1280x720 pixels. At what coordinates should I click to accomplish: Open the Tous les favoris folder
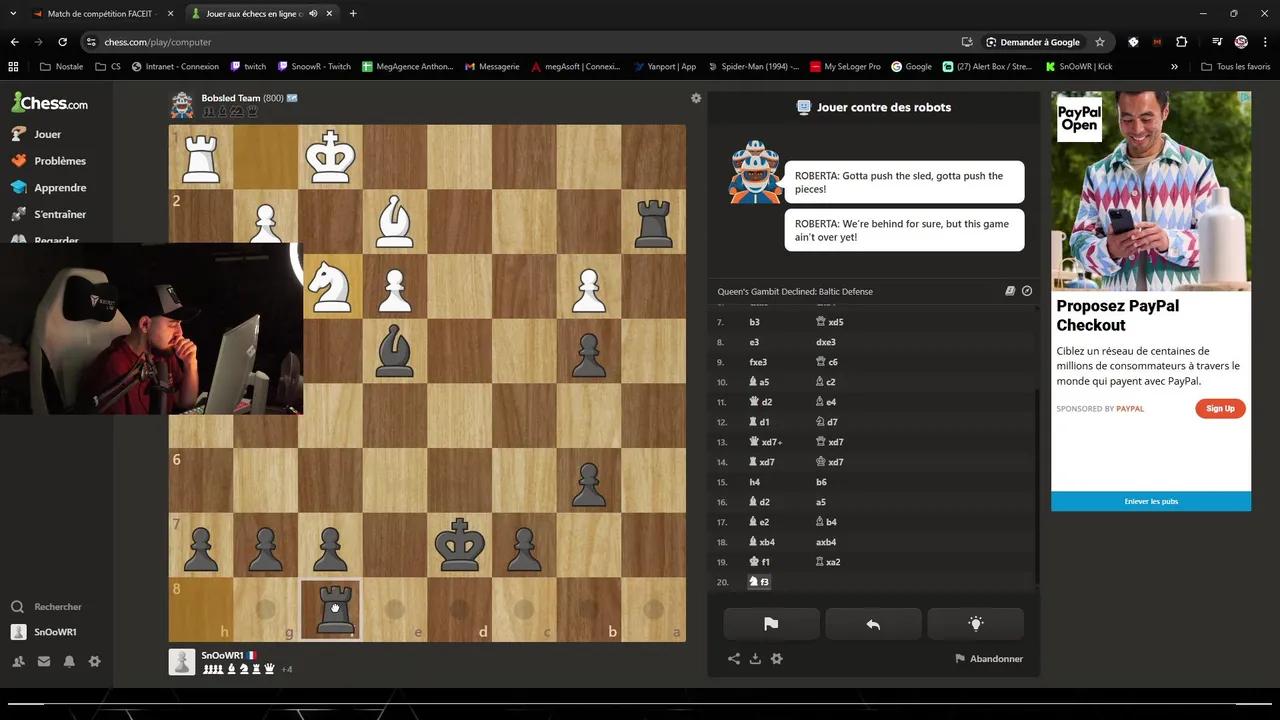point(1236,67)
